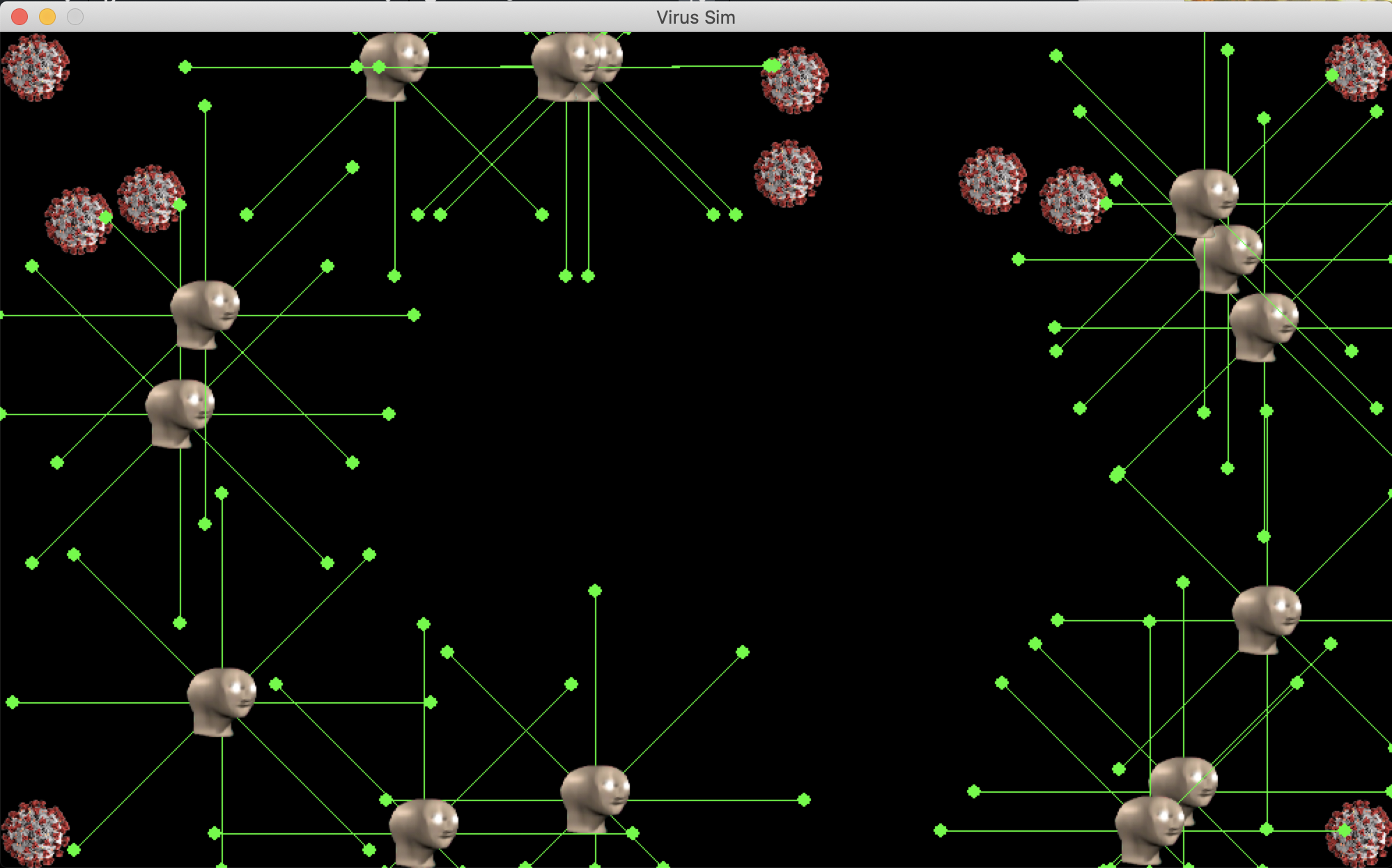The width and height of the screenshot is (1392, 868).
Task: Select the topmost head in the right cluster
Action: click(1204, 202)
